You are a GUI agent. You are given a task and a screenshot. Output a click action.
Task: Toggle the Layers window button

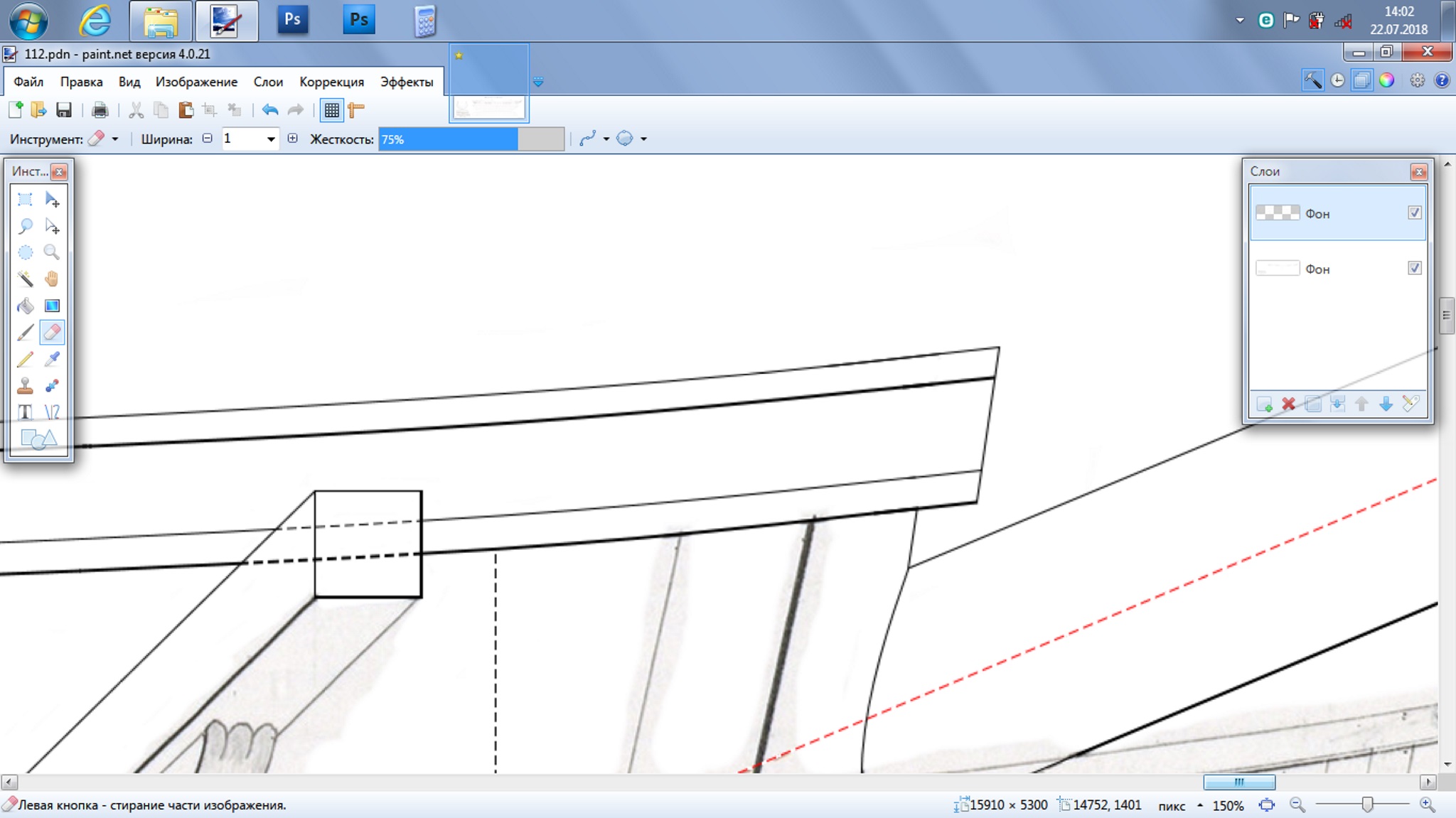[x=1361, y=80]
